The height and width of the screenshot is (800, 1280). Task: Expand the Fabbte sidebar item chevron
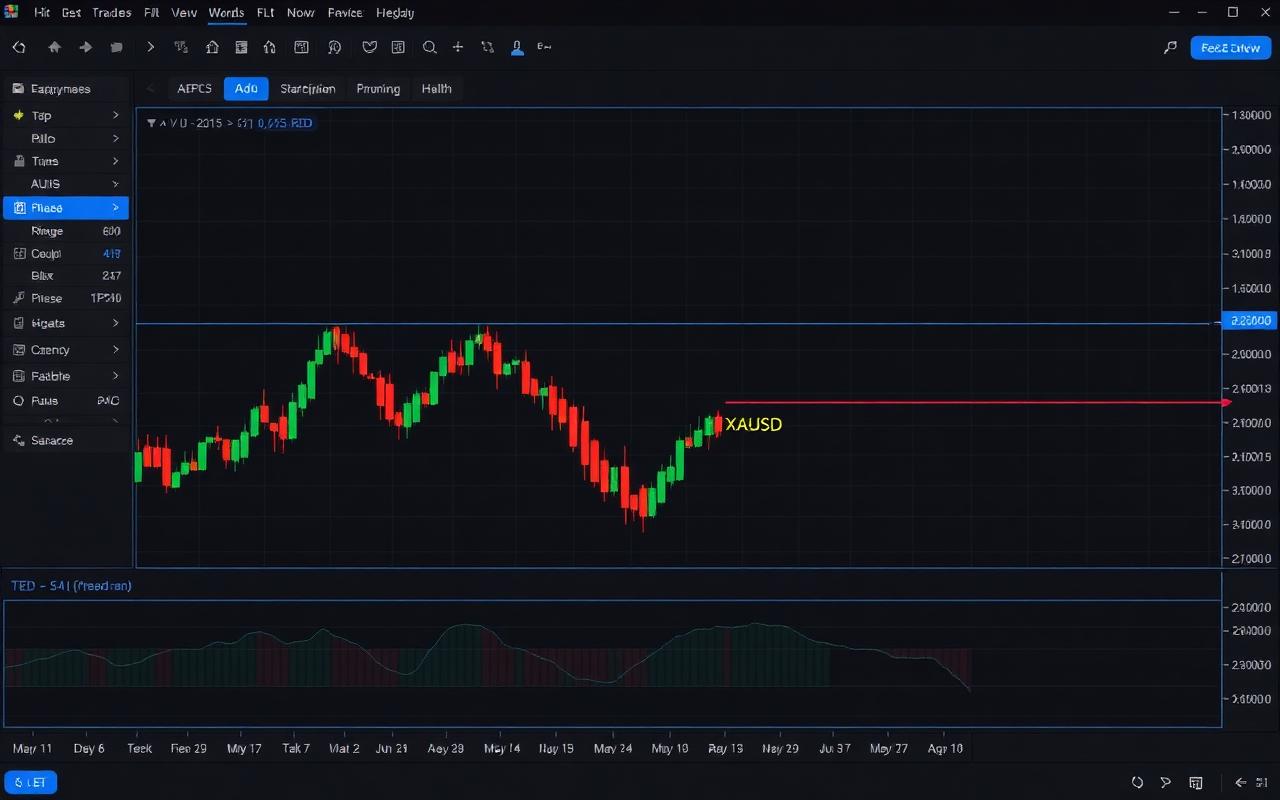[x=116, y=376]
